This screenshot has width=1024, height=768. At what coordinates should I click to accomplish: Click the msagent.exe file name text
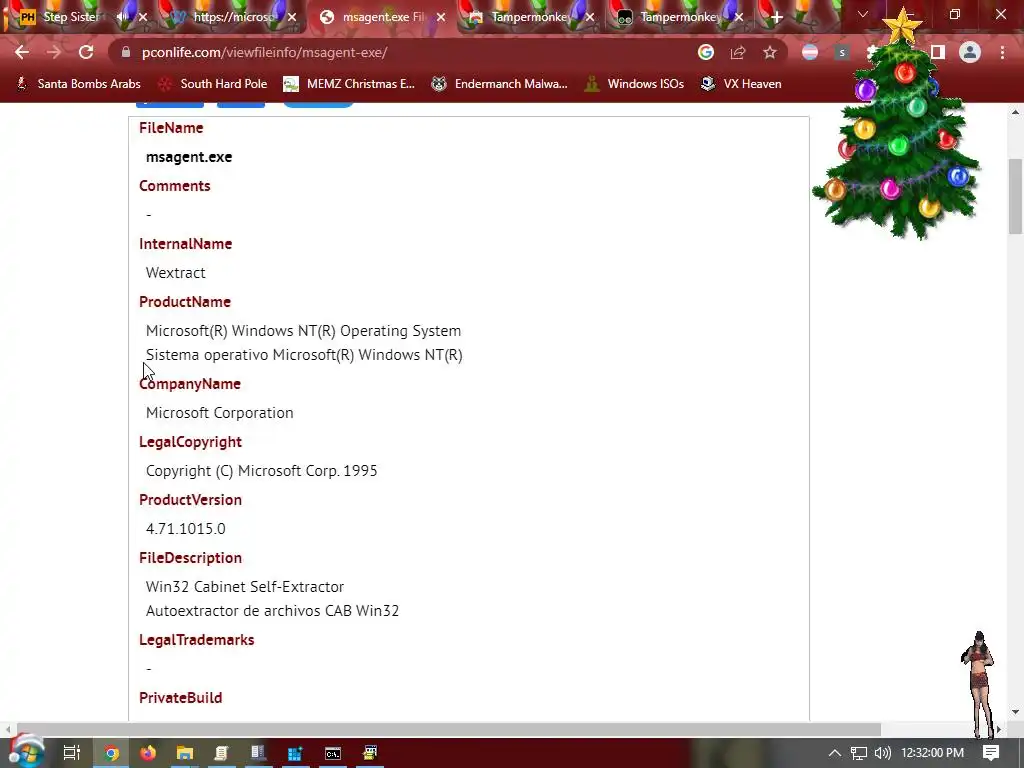[189, 157]
